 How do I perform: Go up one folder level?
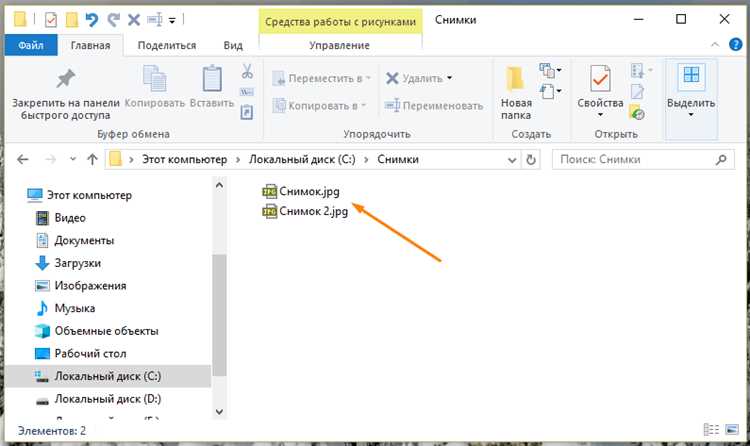[92, 159]
